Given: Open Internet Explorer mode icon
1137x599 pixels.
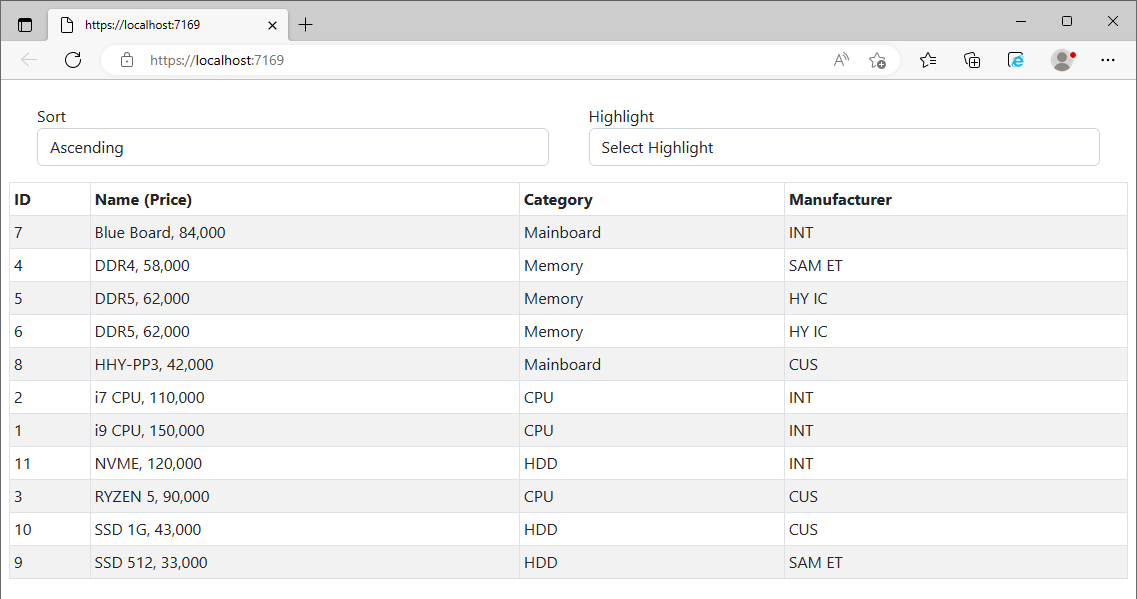Looking at the screenshot, I should [1016, 60].
